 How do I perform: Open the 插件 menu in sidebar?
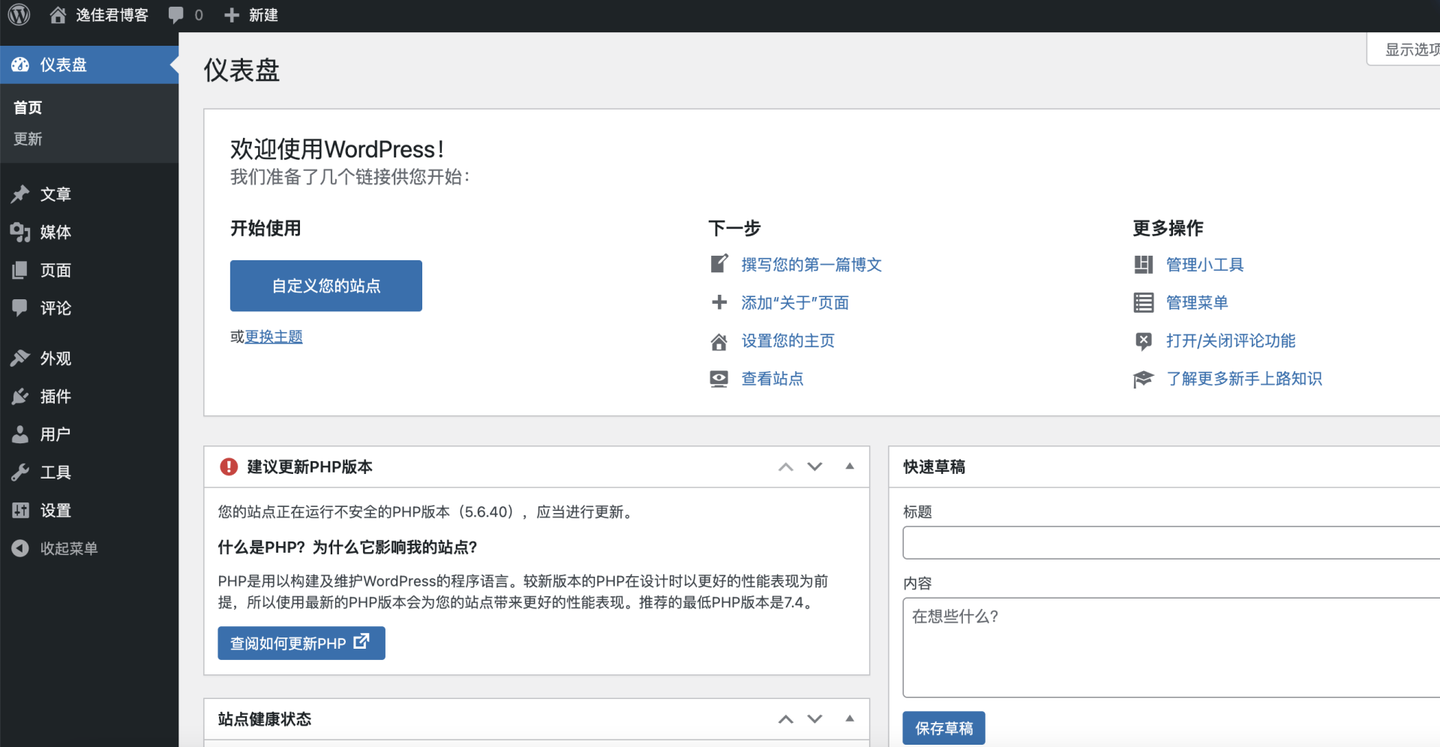89,396
